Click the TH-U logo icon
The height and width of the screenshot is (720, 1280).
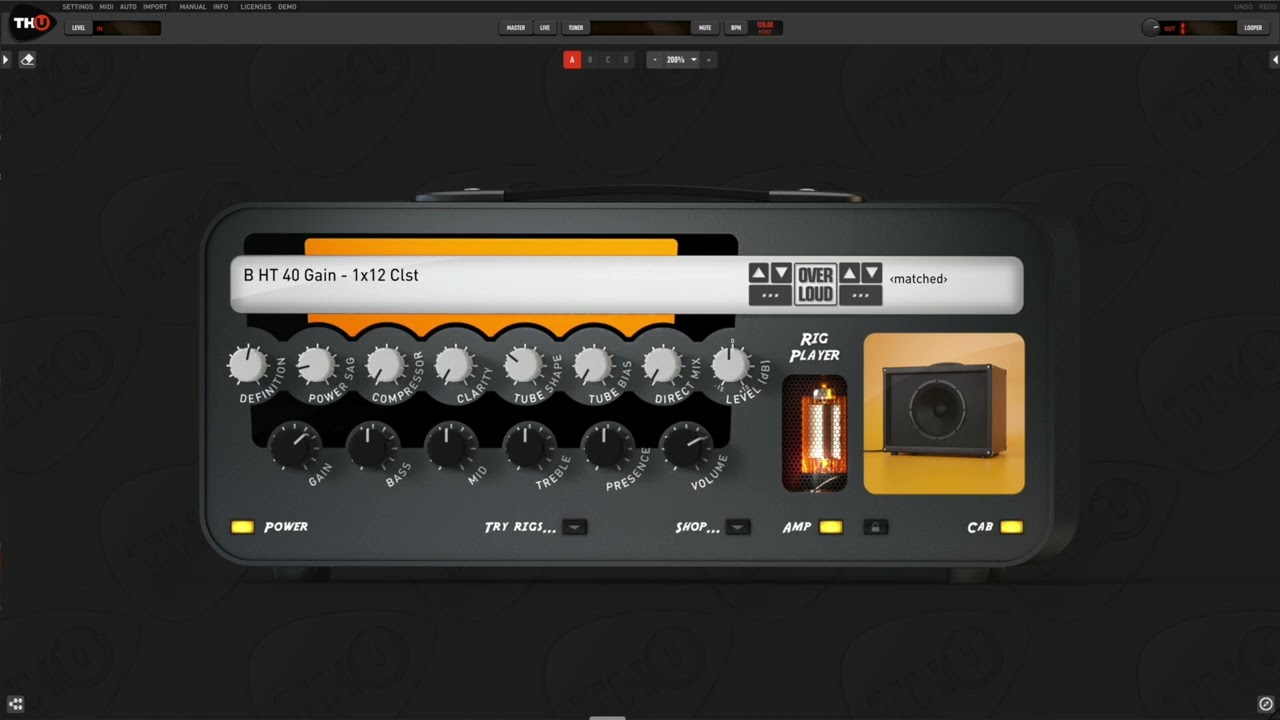(x=32, y=22)
